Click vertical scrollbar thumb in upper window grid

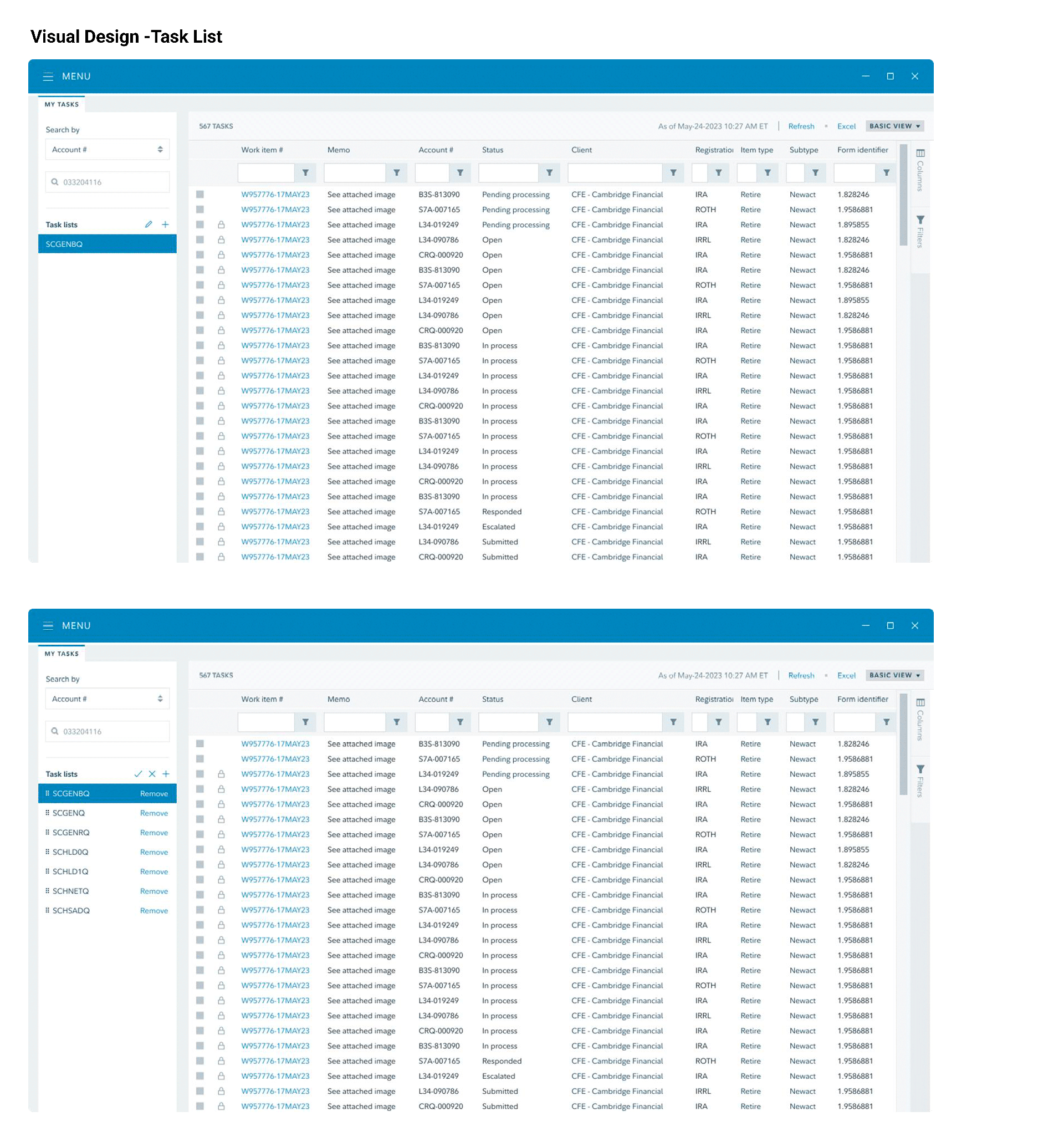(x=903, y=195)
